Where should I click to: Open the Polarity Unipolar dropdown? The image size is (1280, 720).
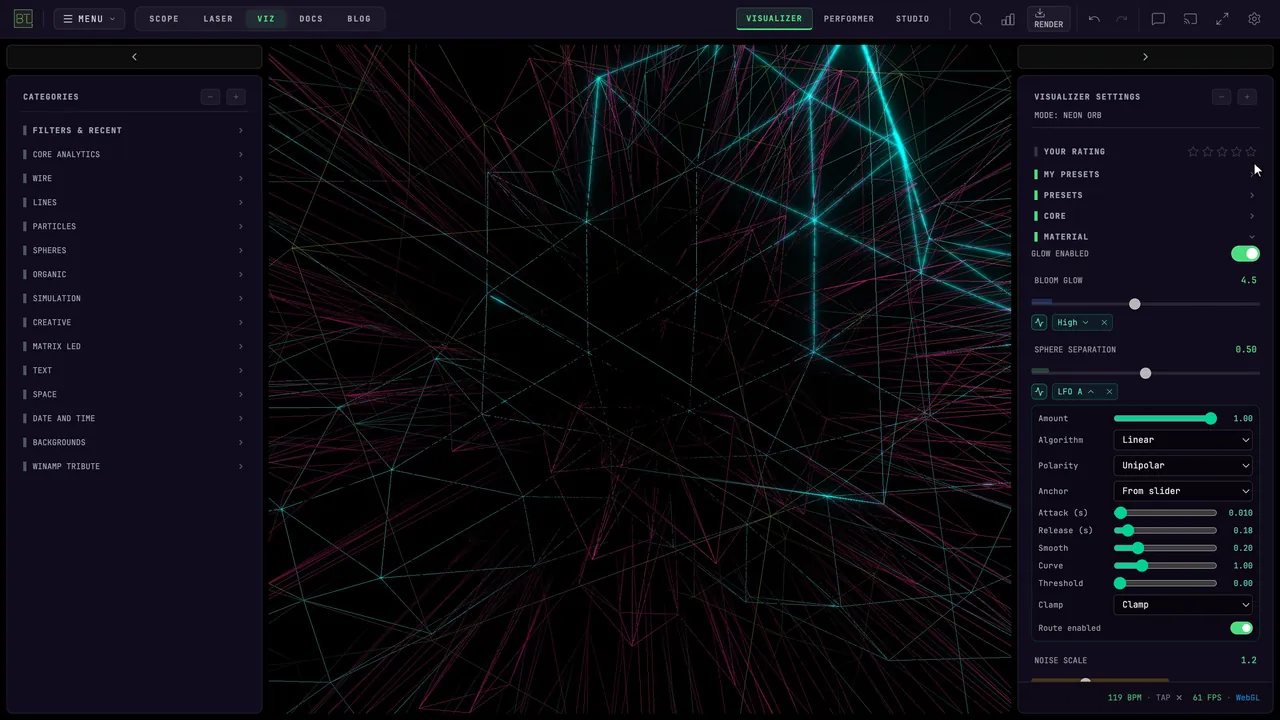click(x=1184, y=465)
